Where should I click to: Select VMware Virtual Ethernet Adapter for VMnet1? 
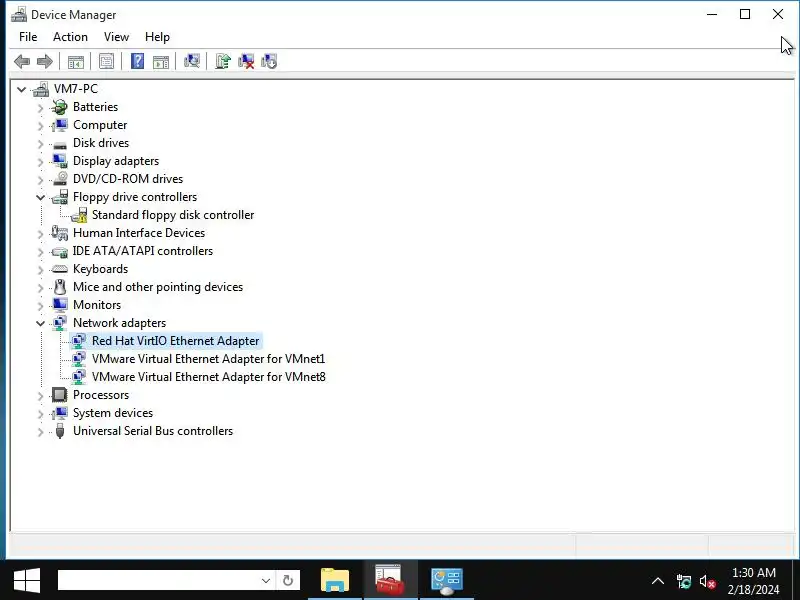click(208, 359)
